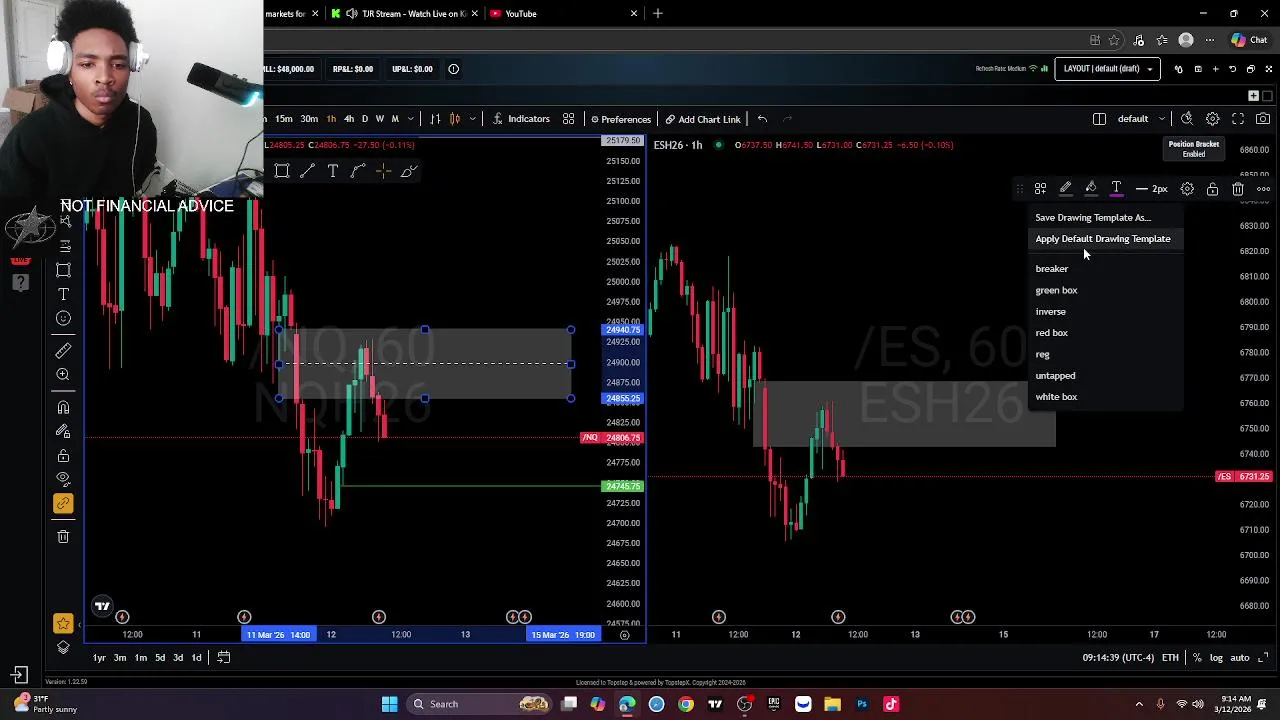This screenshot has width=1280, height=720.
Task: Open the indicator templates grid icon
Action: (x=568, y=119)
